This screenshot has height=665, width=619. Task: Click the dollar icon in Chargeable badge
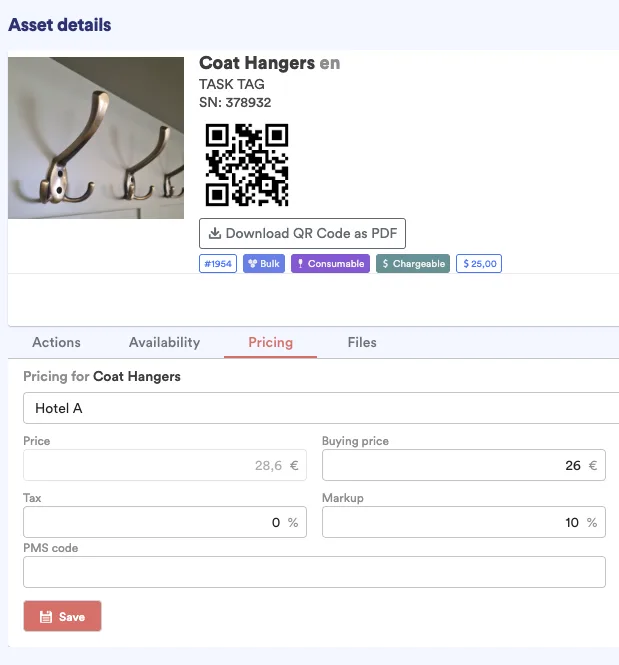pyautogui.click(x=385, y=264)
